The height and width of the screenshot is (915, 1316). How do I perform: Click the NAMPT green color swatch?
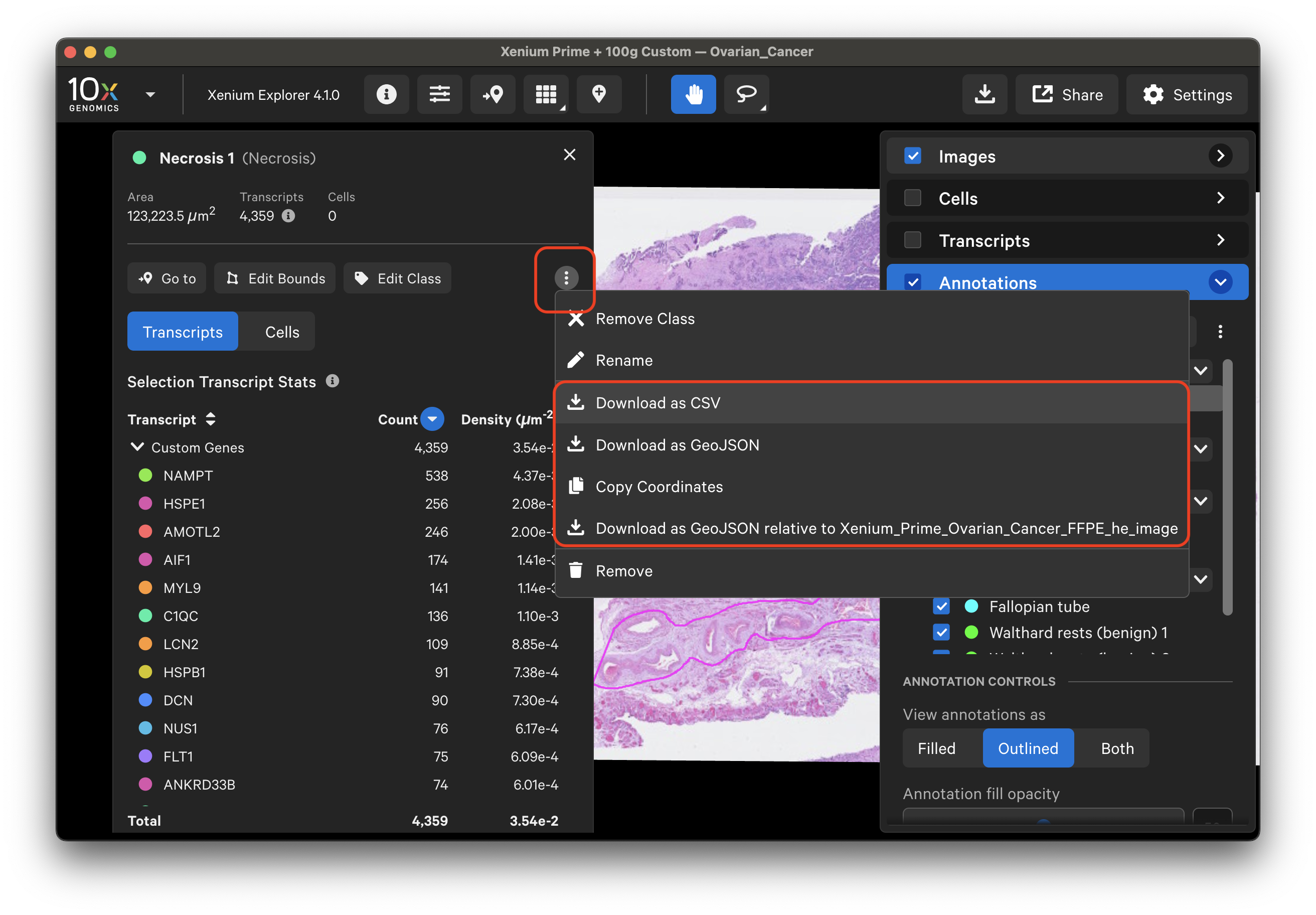tap(145, 475)
